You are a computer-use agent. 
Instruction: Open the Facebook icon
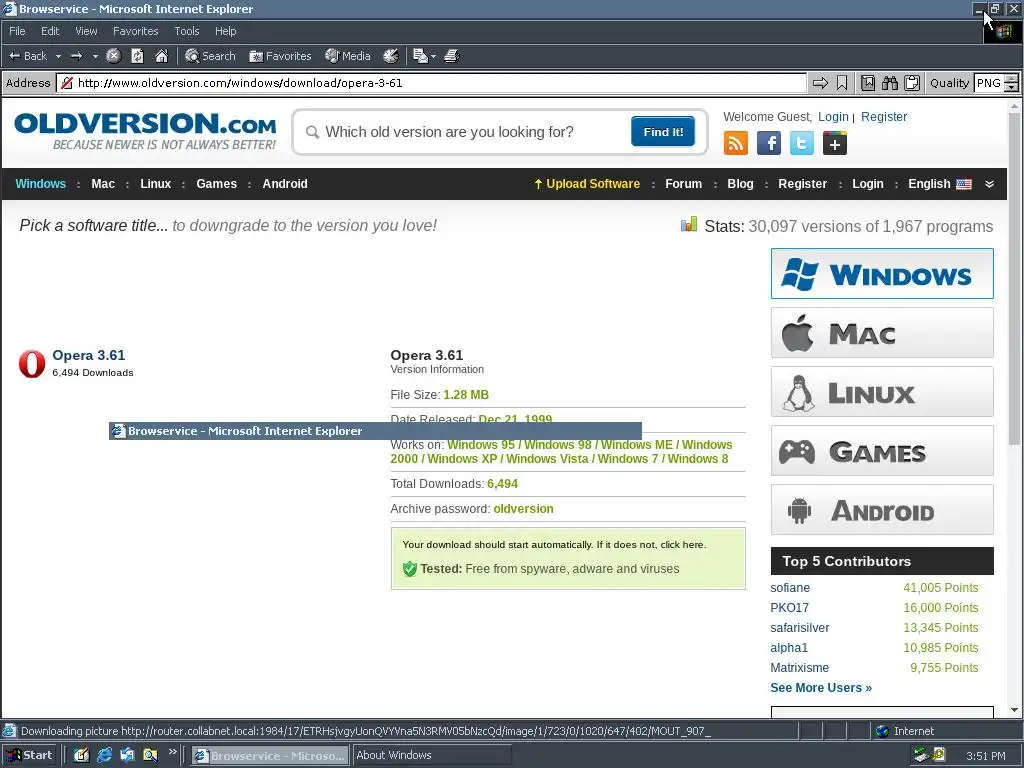coord(769,143)
